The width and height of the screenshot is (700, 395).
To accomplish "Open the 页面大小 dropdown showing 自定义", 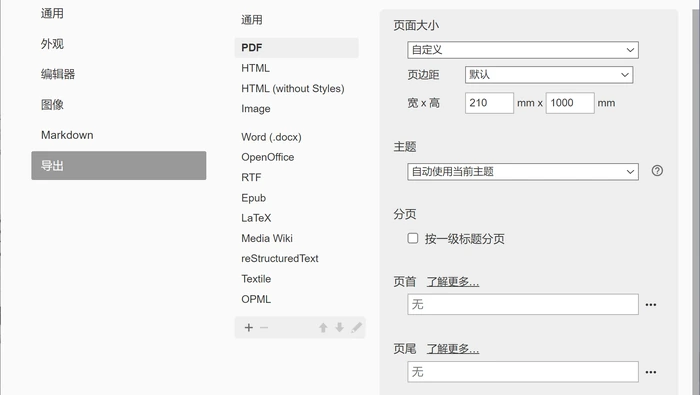I will tap(523, 50).
